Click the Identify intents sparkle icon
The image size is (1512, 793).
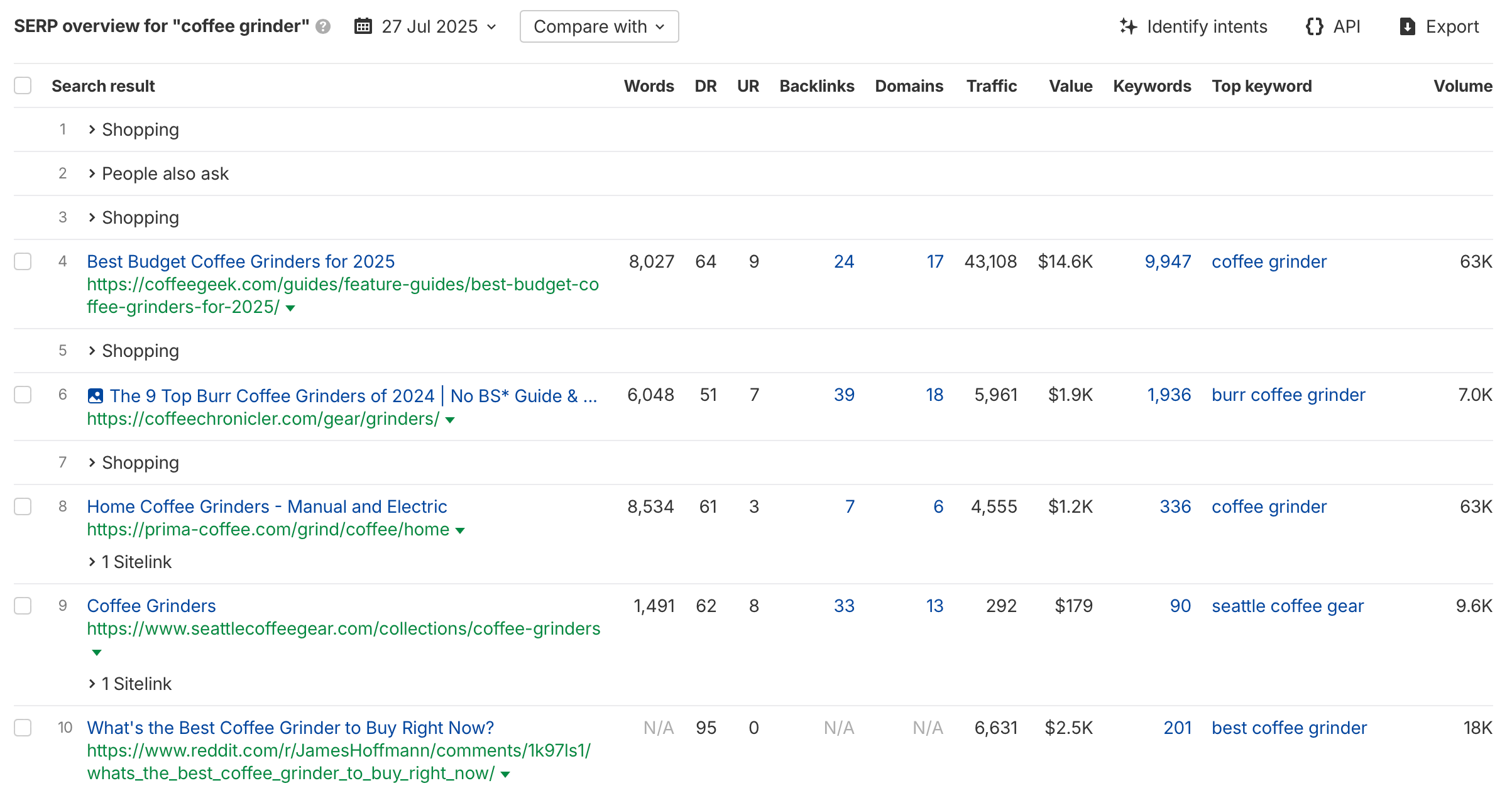[x=1128, y=26]
